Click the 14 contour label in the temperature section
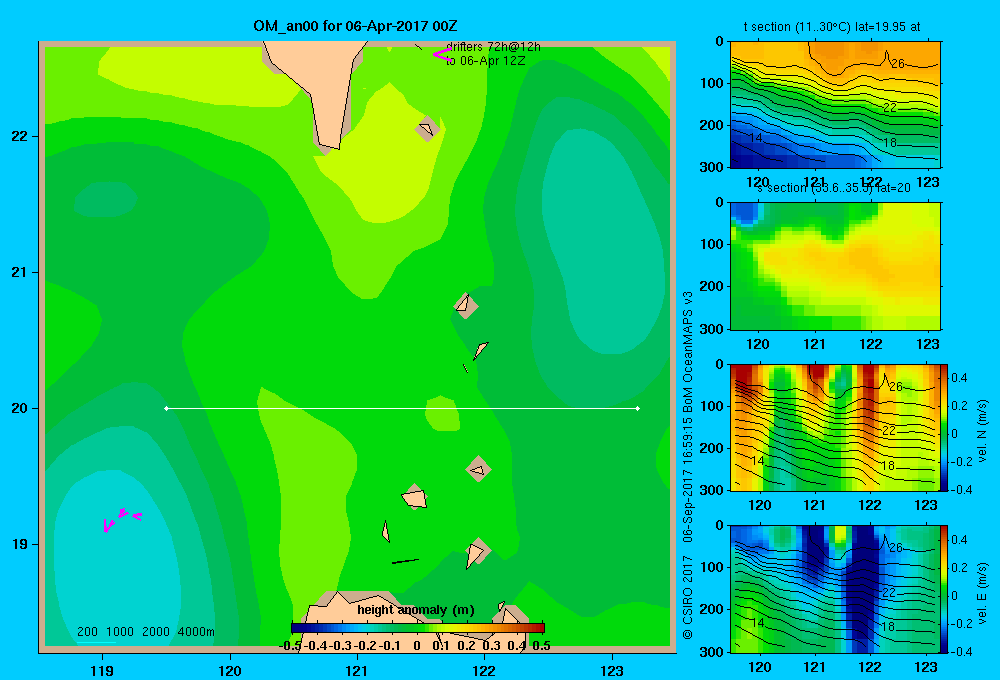1000x680 pixels. pyautogui.click(x=755, y=137)
